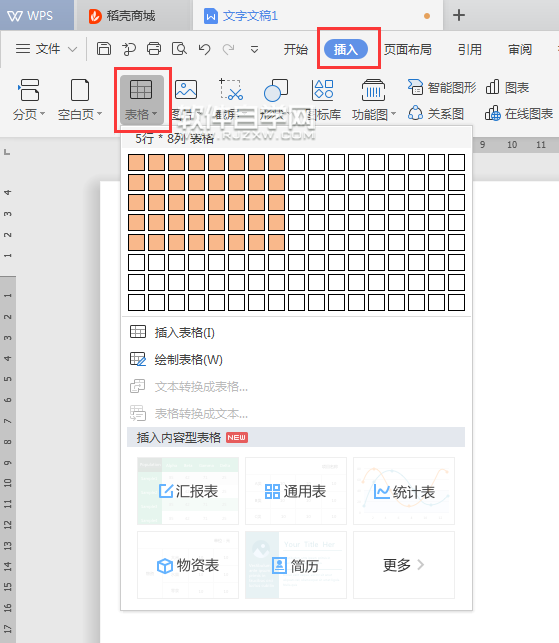Screen dimensions: 559x643
Task: Click the bottom-right cell of table grid
Action: pyautogui.click(x=456, y=303)
